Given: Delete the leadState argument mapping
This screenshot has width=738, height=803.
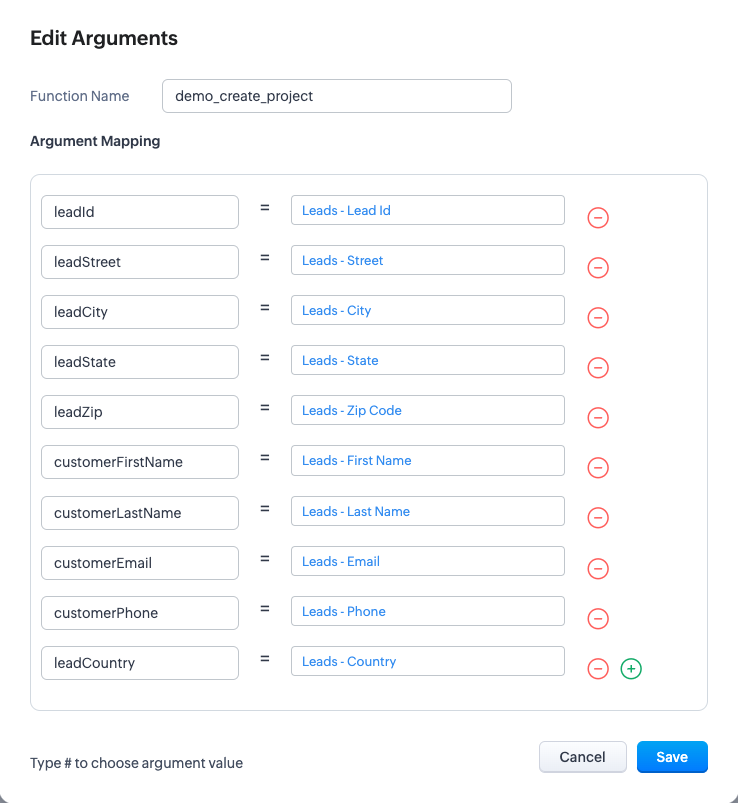Looking at the screenshot, I should coord(598,368).
